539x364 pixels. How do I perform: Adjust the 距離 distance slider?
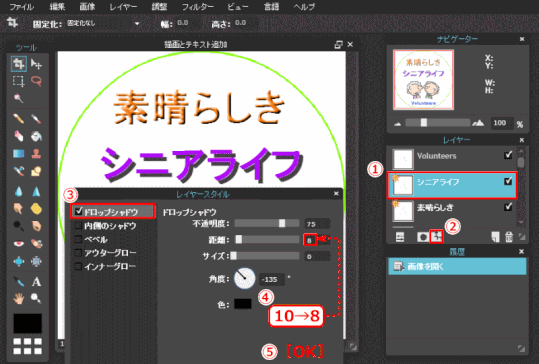(x=267, y=240)
